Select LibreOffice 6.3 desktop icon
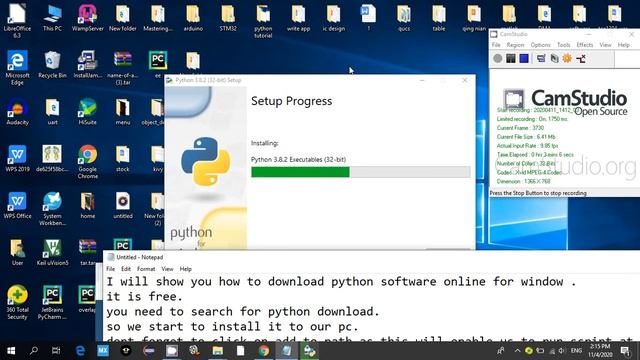 pos(17,20)
